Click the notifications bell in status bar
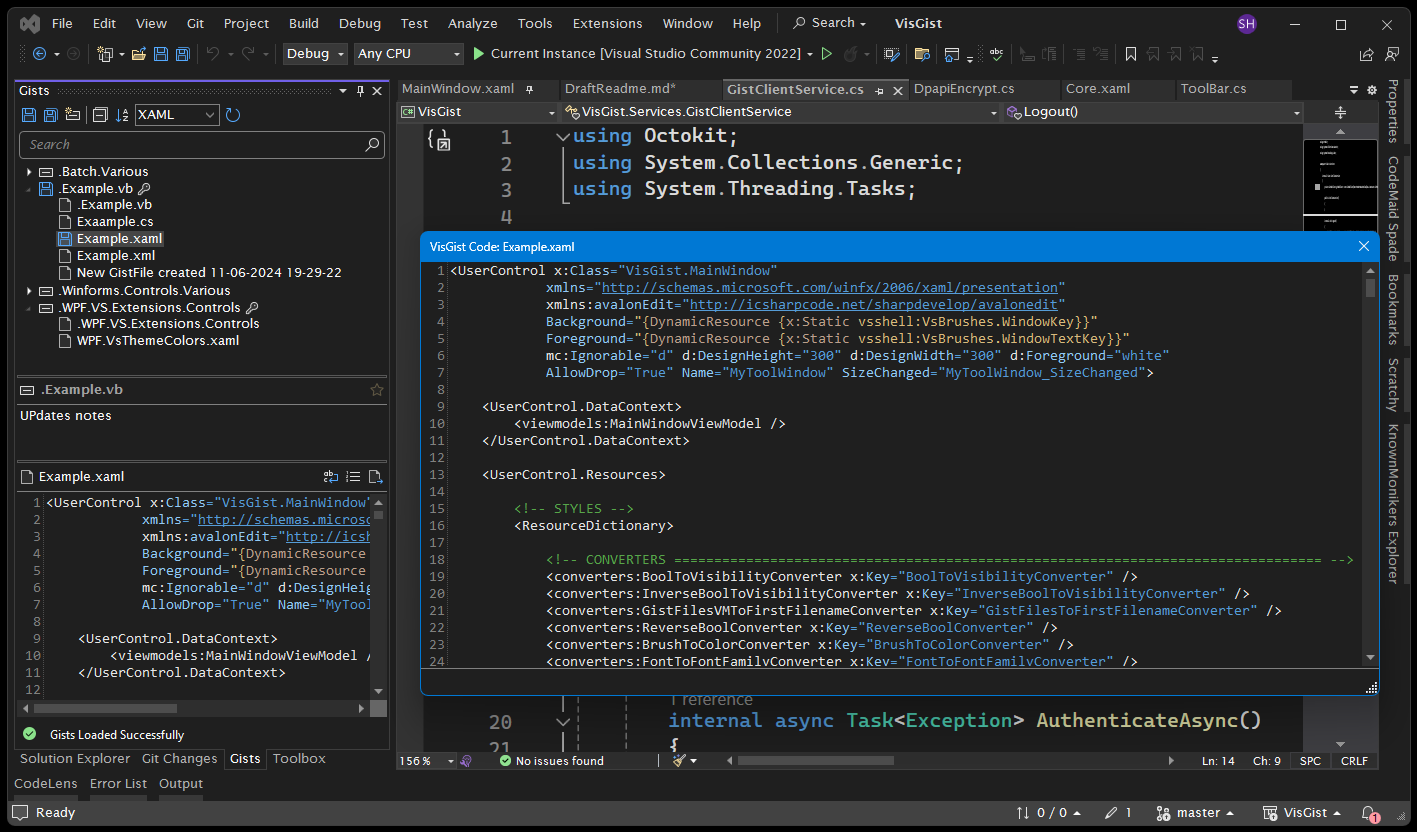The width and height of the screenshot is (1417, 832). [x=1369, y=813]
